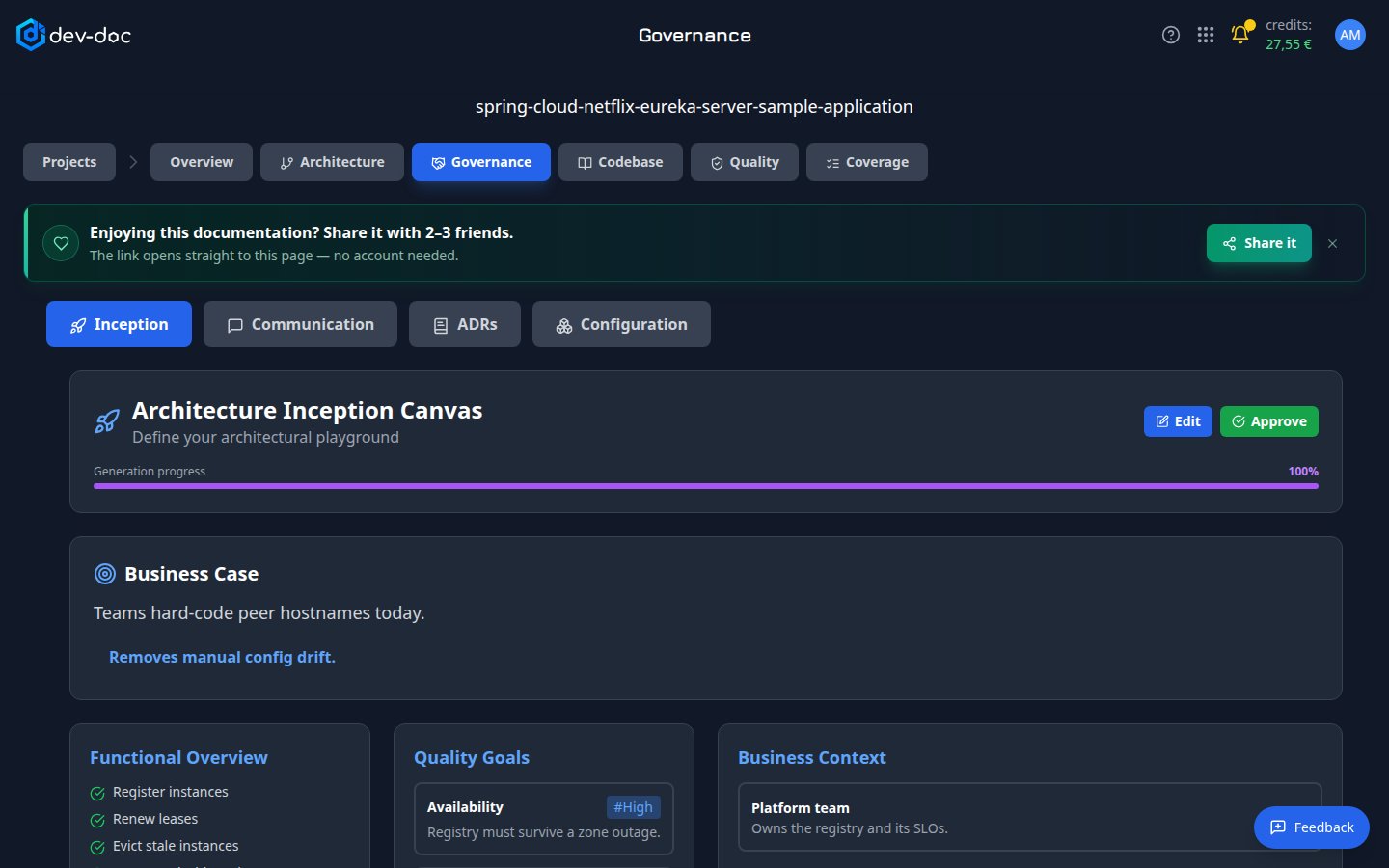The height and width of the screenshot is (868, 1389).
Task: Open the Architecture tab
Action: click(x=332, y=162)
